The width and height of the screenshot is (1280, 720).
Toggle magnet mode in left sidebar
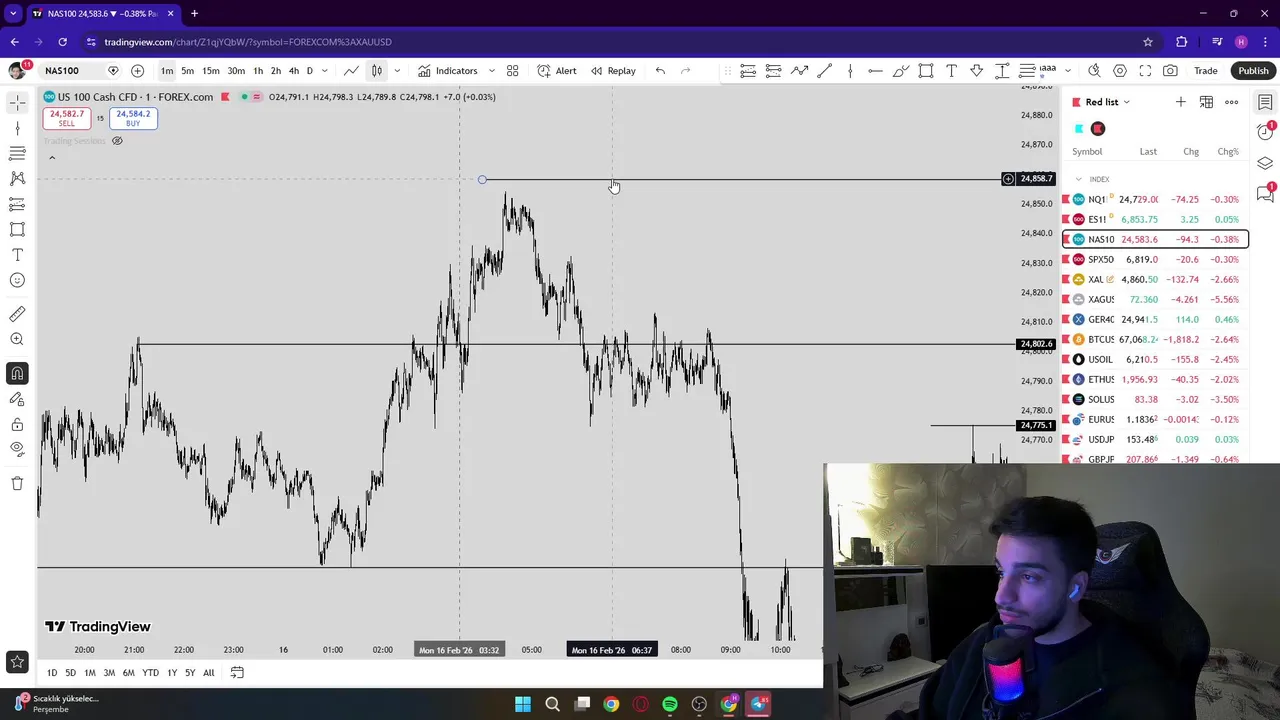click(x=17, y=374)
